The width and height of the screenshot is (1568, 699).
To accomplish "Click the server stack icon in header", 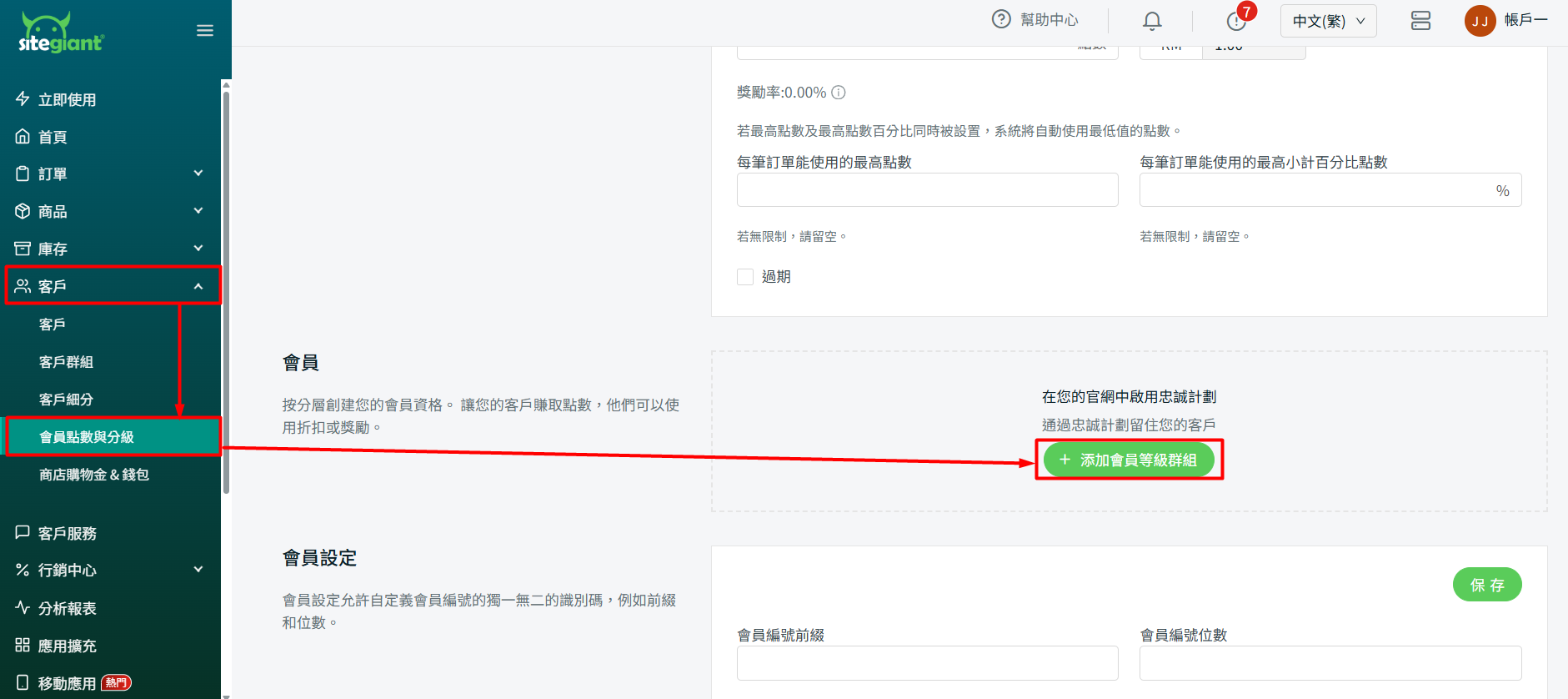I will tap(1420, 21).
